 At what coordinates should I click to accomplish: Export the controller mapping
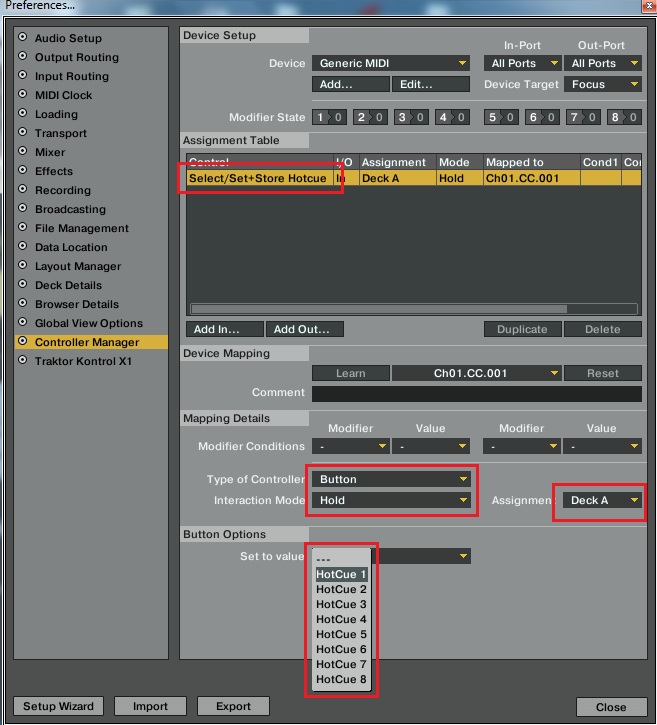click(x=233, y=706)
